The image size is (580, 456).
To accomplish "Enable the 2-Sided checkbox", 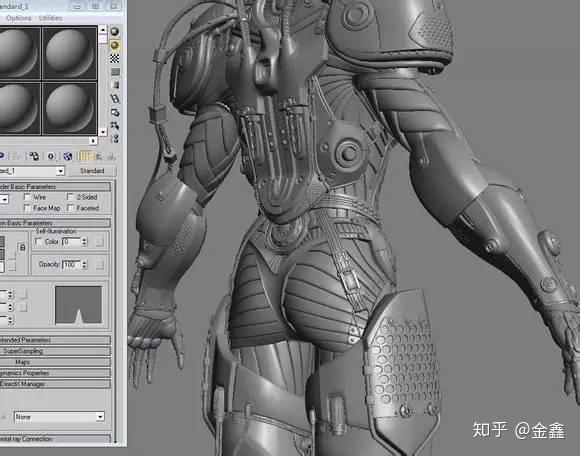I will [70, 197].
